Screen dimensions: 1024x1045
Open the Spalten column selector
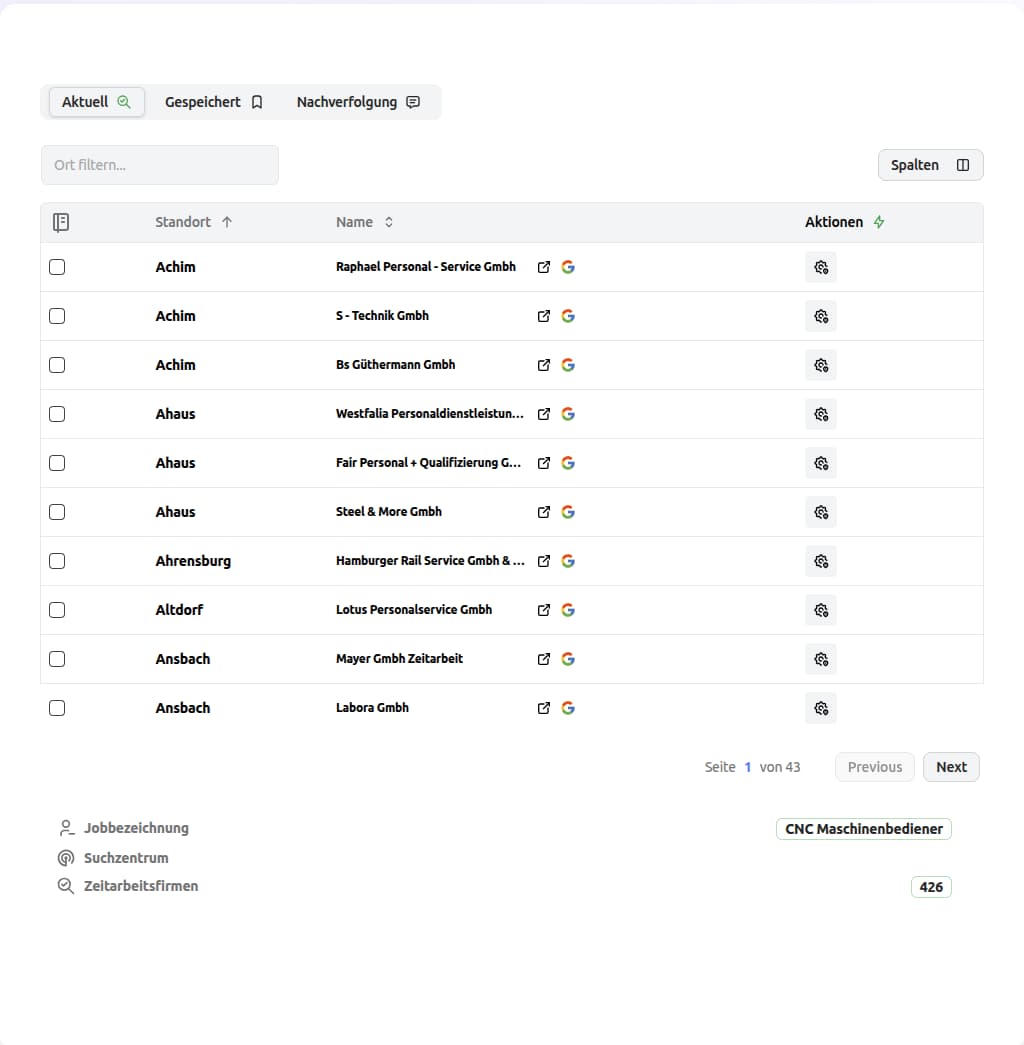[x=930, y=165]
